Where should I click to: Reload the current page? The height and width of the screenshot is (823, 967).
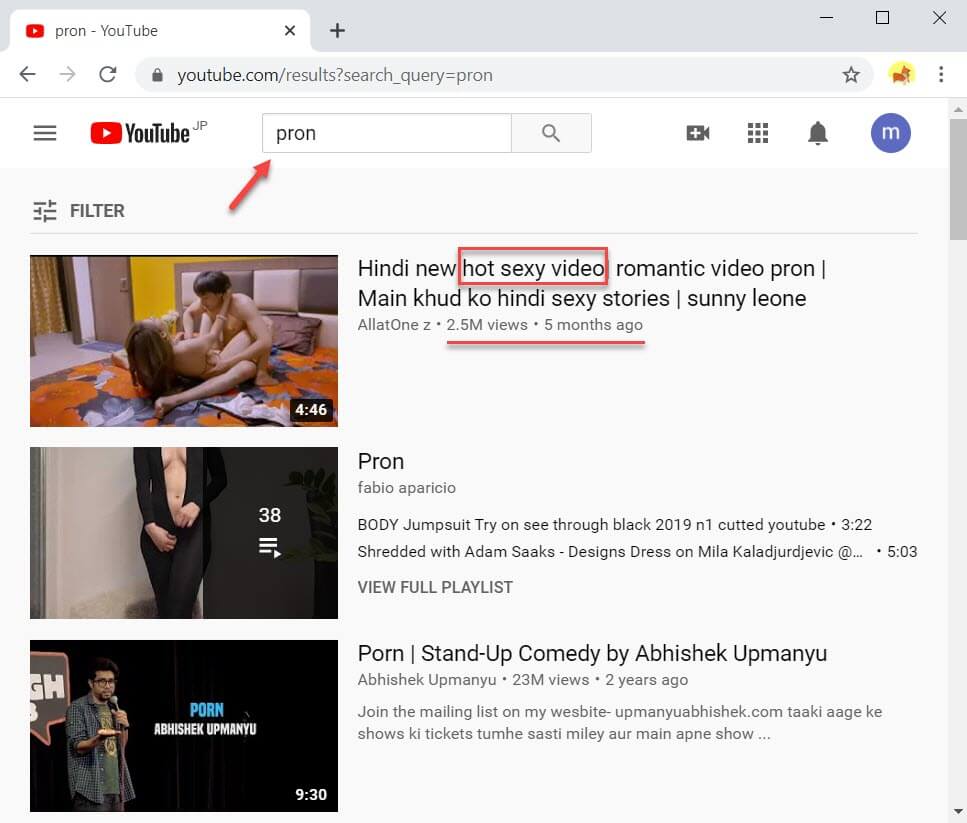(108, 75)
